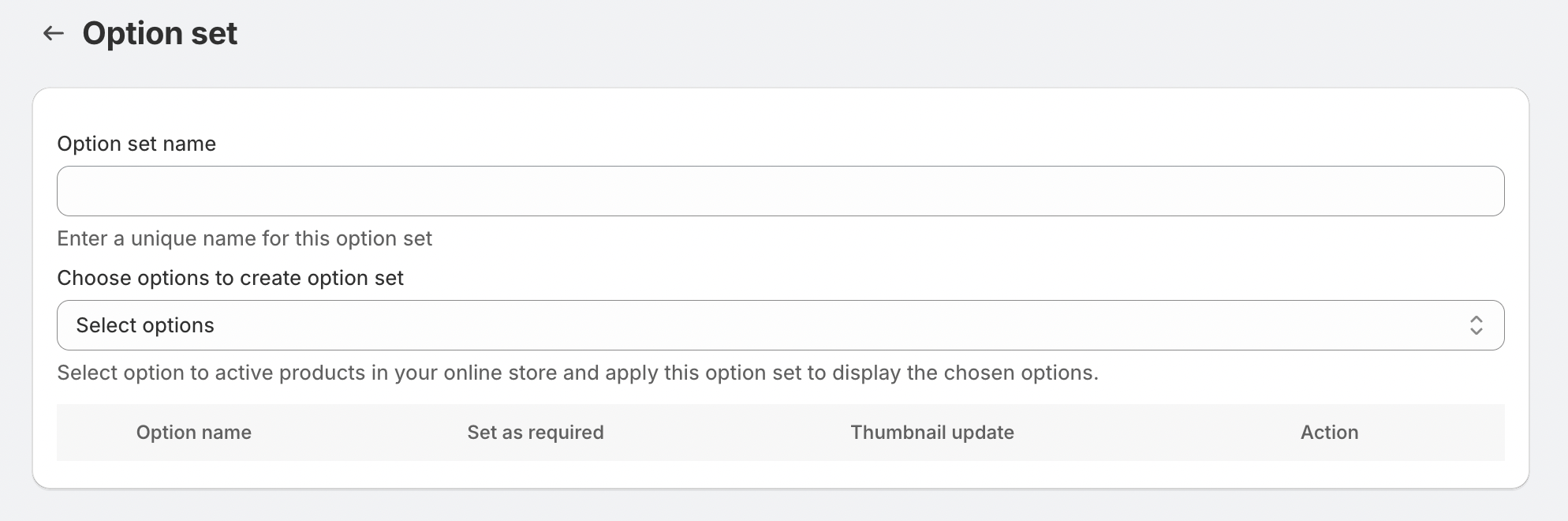Click the 'Select options' placeholder text
Image resolution: width=1568 pixels, height=521 pixels.
click(x=145, y=325)
